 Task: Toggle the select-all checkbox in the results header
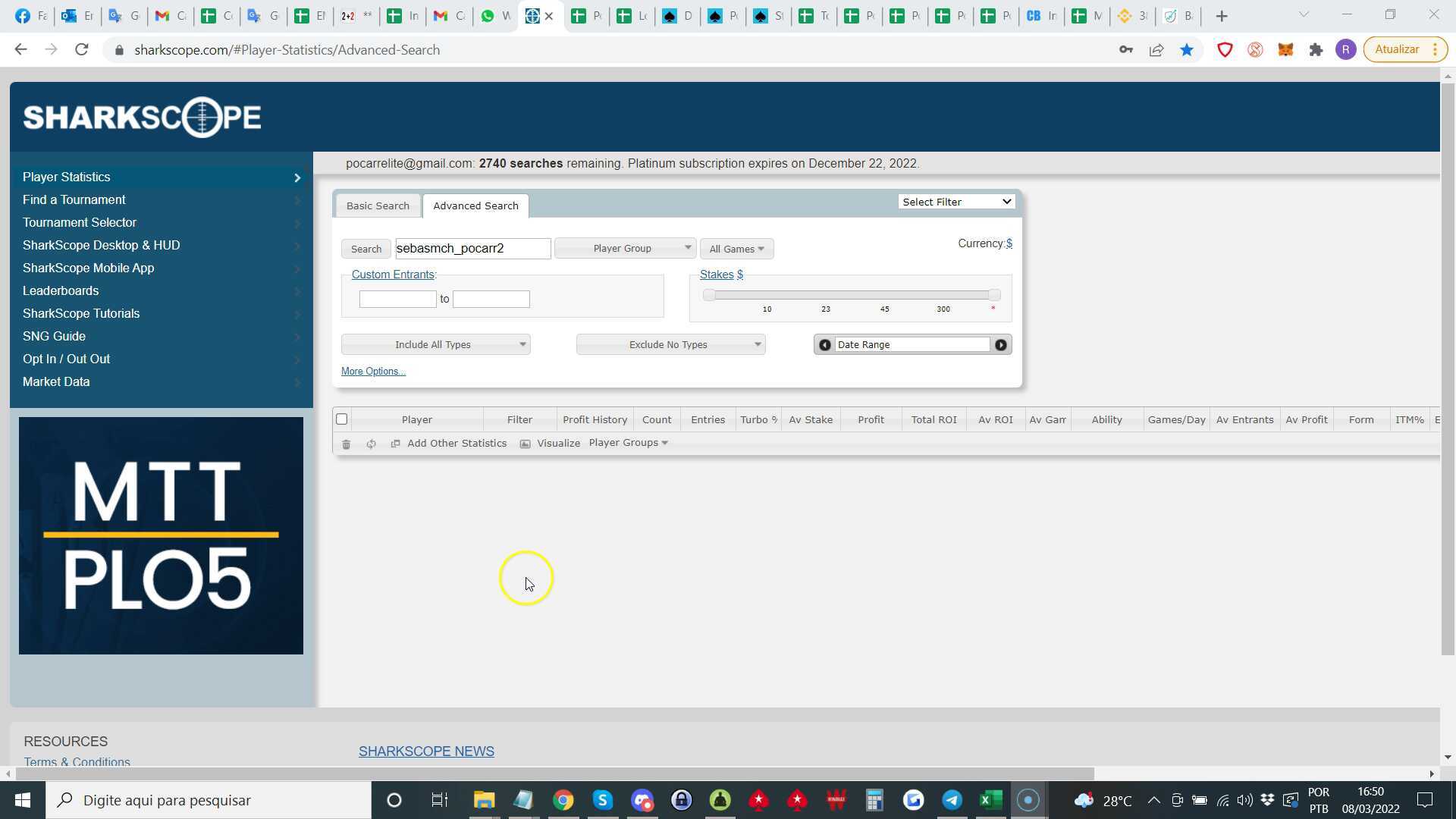[341, 419]
